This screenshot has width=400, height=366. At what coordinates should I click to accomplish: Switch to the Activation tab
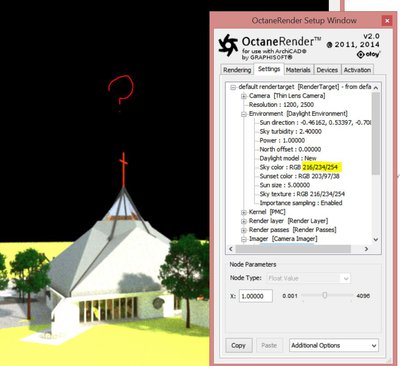(x=357, y=70)
